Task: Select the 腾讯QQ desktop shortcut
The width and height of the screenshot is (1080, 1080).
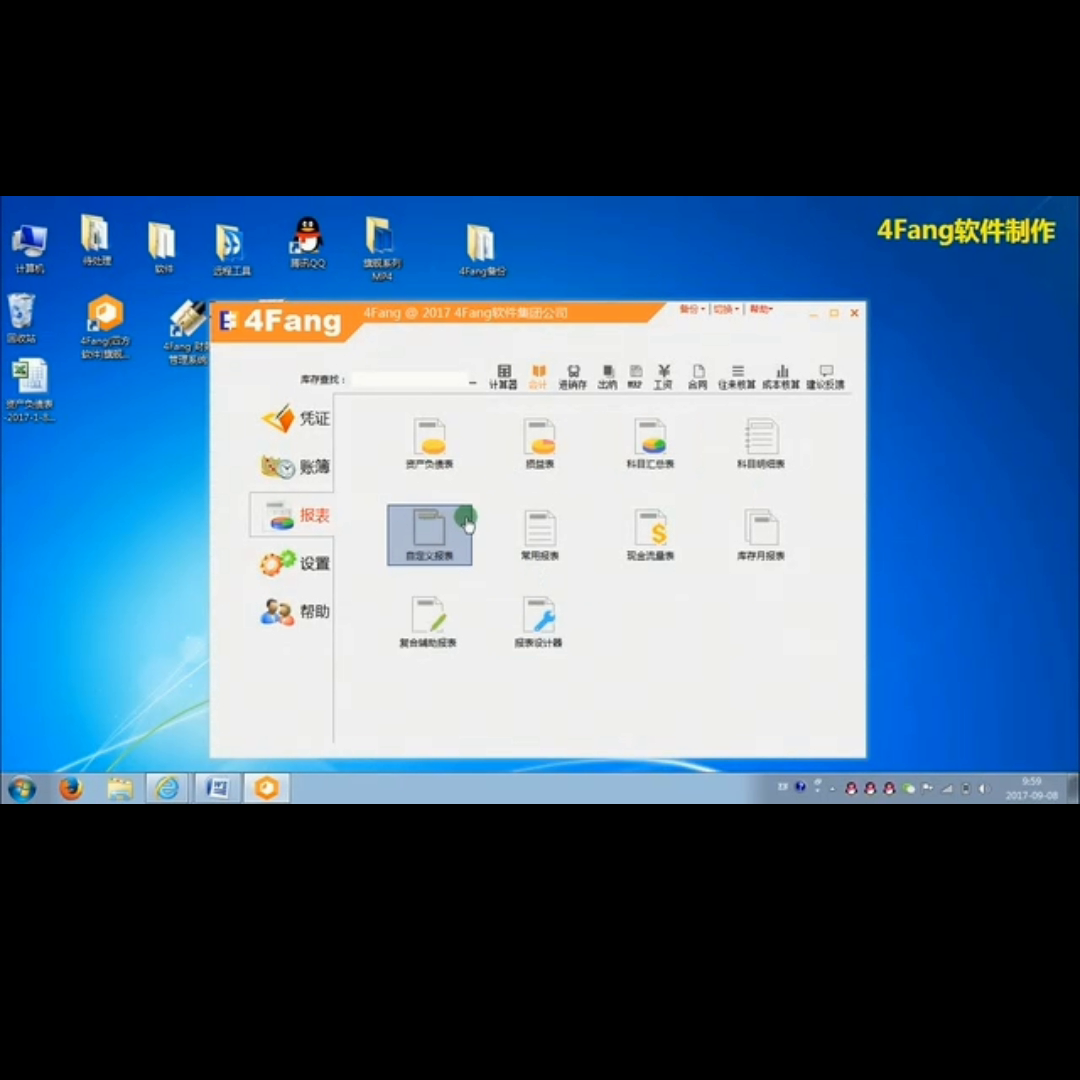Action: point(307,242)
